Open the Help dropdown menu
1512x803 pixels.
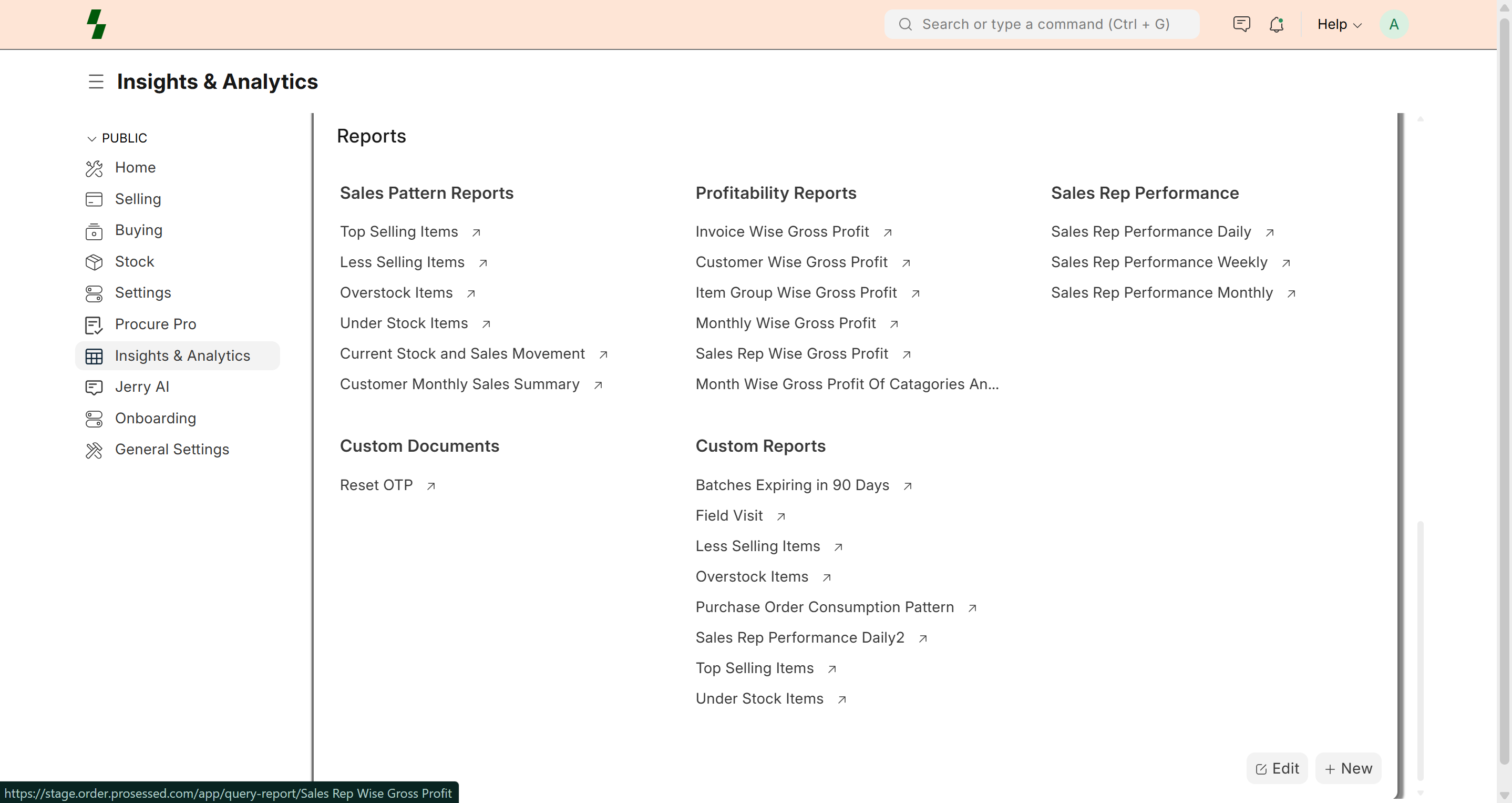pos(1339,24)
